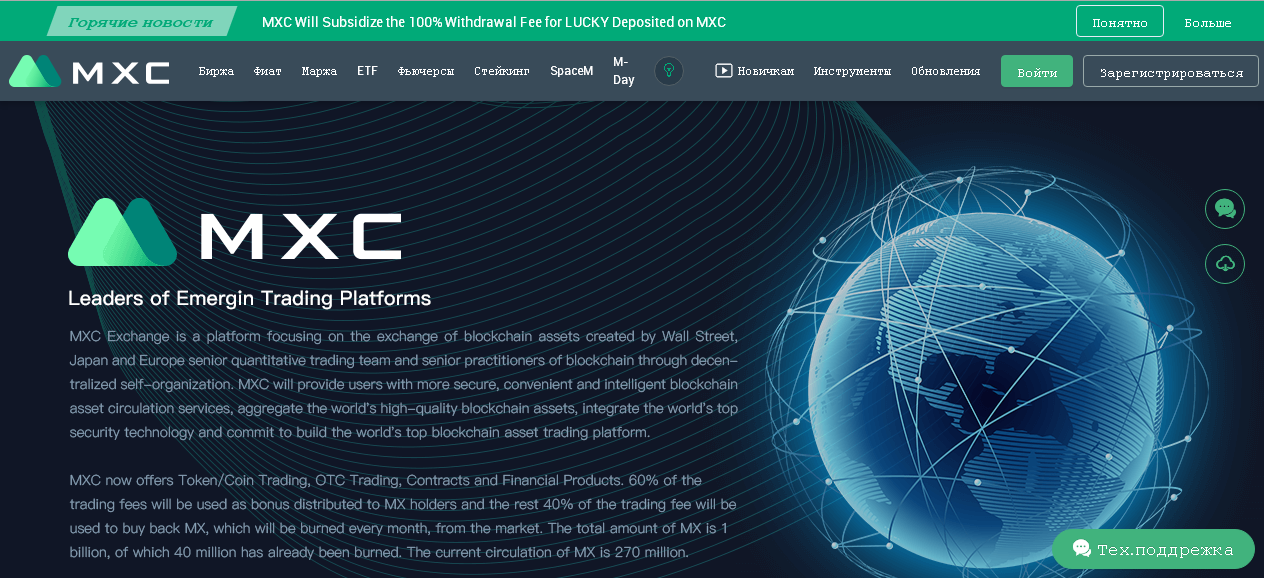Open the Новичкам tutorial link

pyautogui.click(x=766, y=71)
